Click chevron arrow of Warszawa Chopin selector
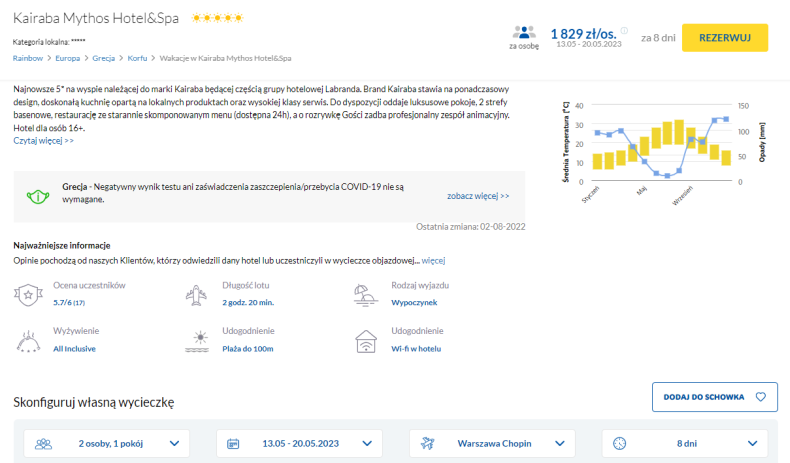The width and height of the screenshot is (790, 463). coord(560,443)
